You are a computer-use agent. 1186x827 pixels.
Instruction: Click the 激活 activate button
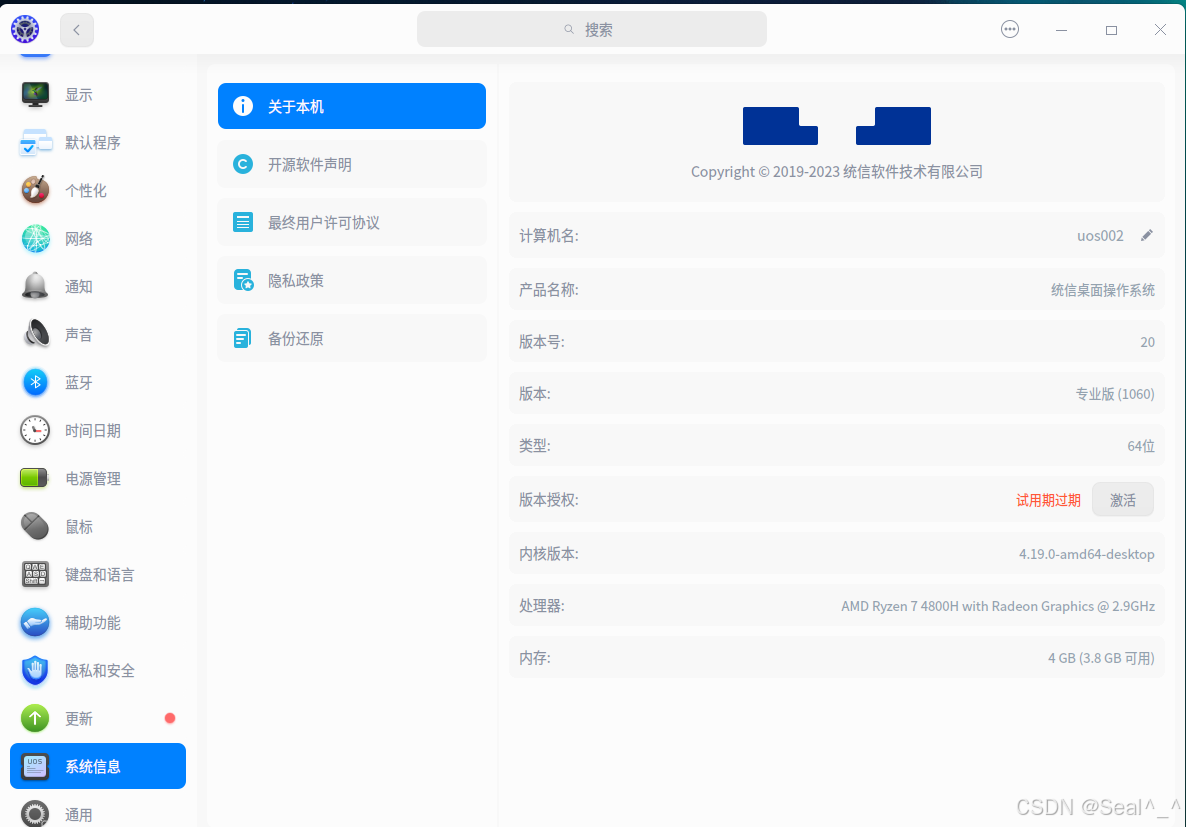pos(1122,500)
